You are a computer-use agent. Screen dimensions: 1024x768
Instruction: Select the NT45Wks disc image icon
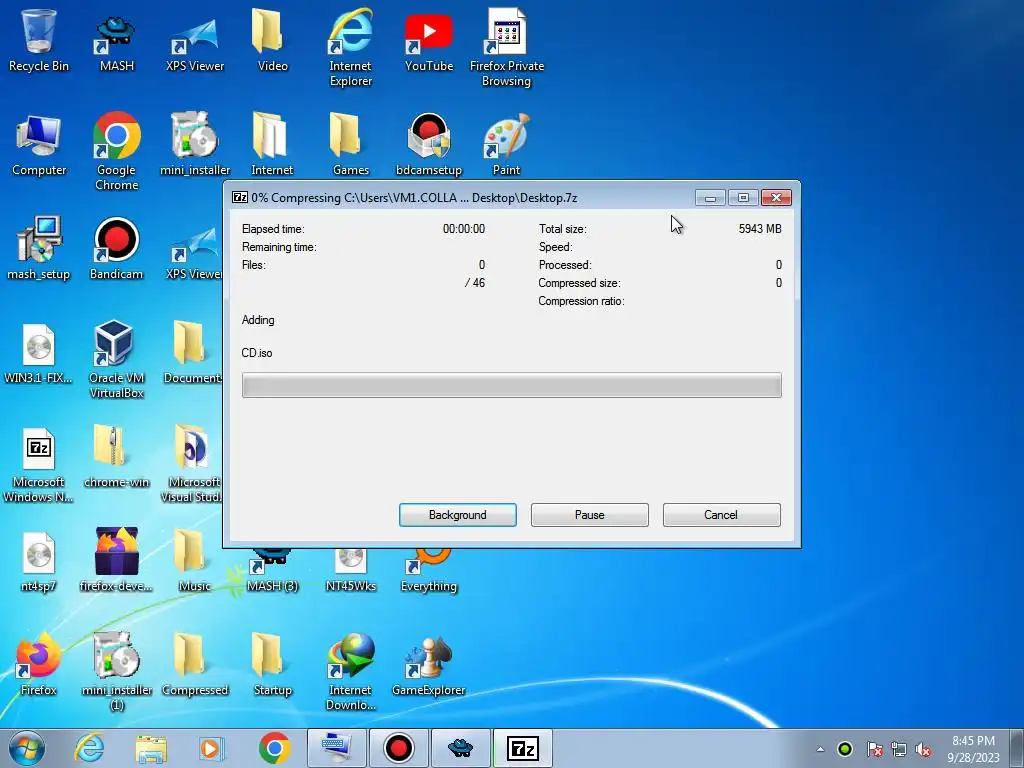tap(351, 571)
